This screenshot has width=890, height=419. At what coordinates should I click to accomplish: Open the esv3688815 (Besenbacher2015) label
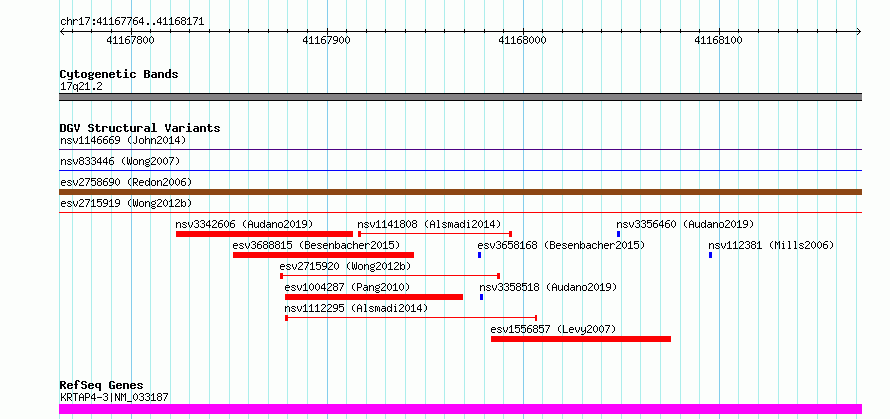(x=316, y=245)
